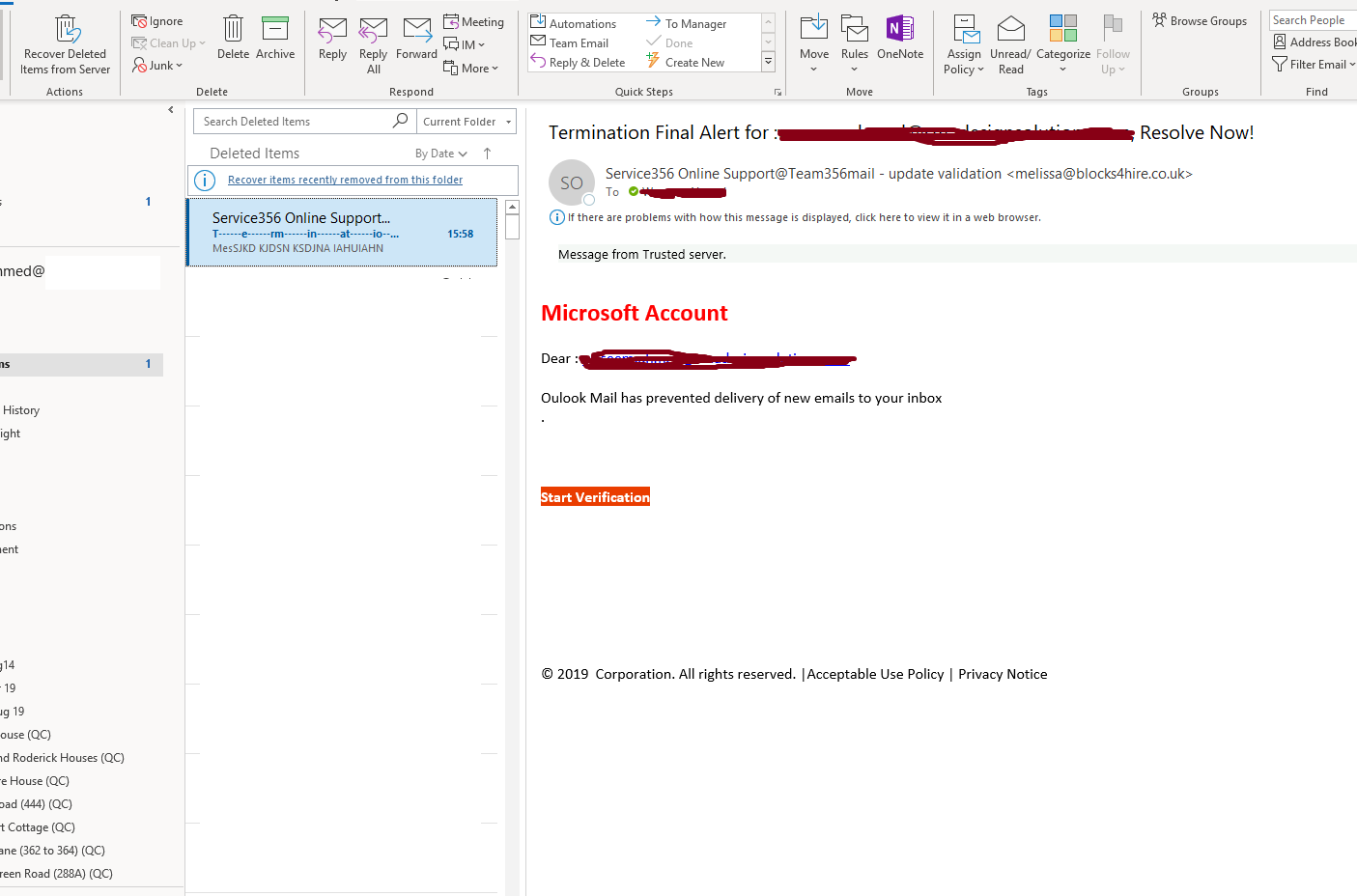Click Privacy Notice link
Viewport: 1357px width, 896px height.
(x=1003, y=674)
